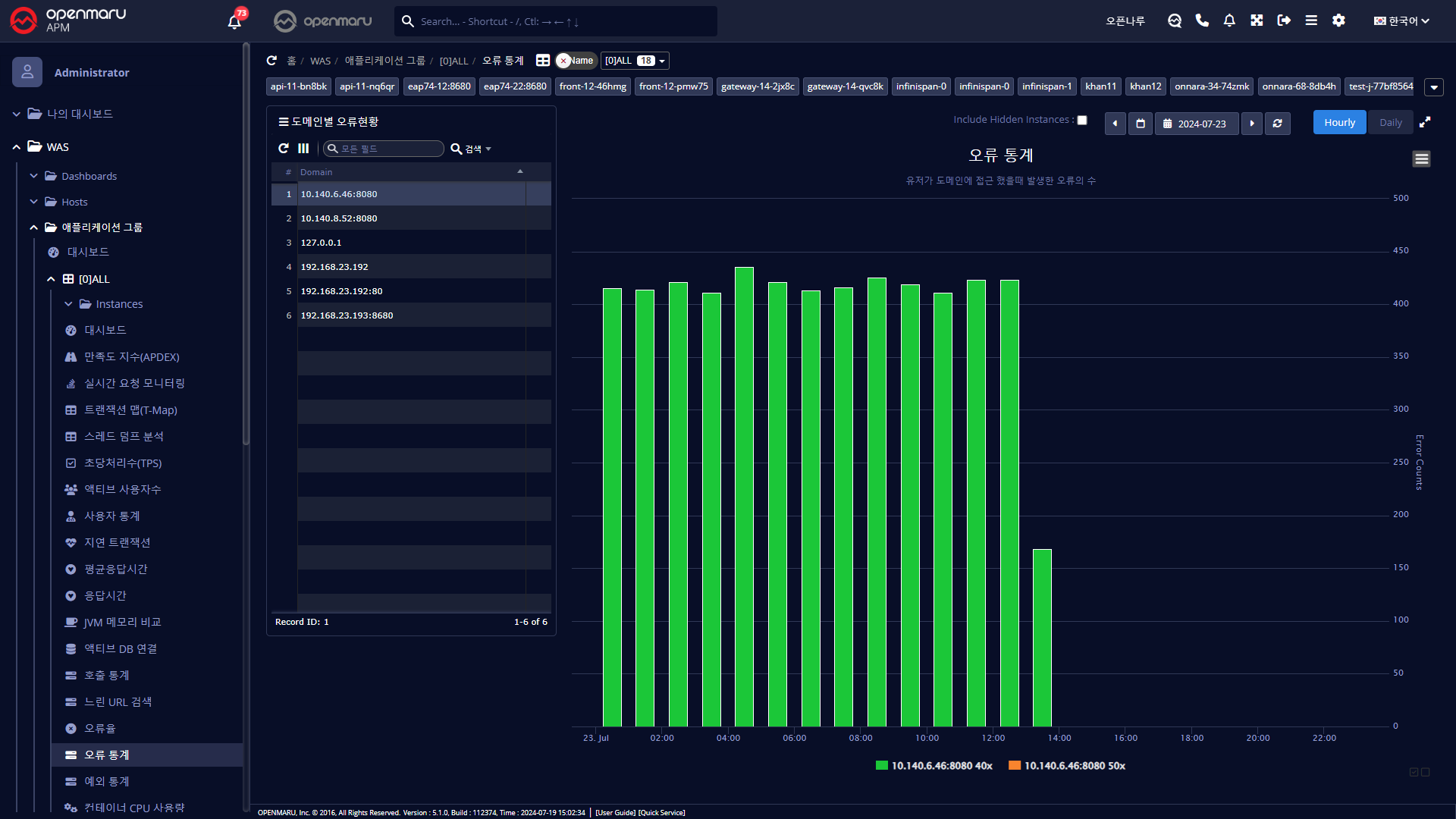Toggle Include Hidden Instances checkbox
The image size is (1456, 819).
[x=1082, y=120]
